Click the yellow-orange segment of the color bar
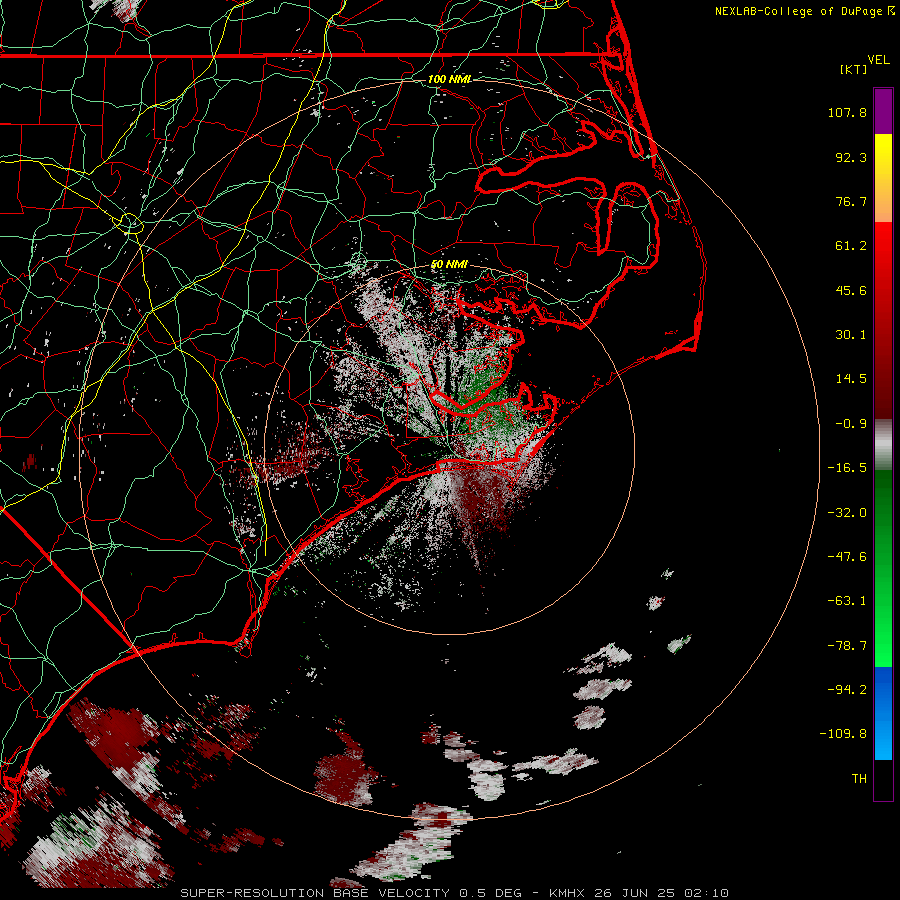 pyautogui.click(x=883, y=178)
